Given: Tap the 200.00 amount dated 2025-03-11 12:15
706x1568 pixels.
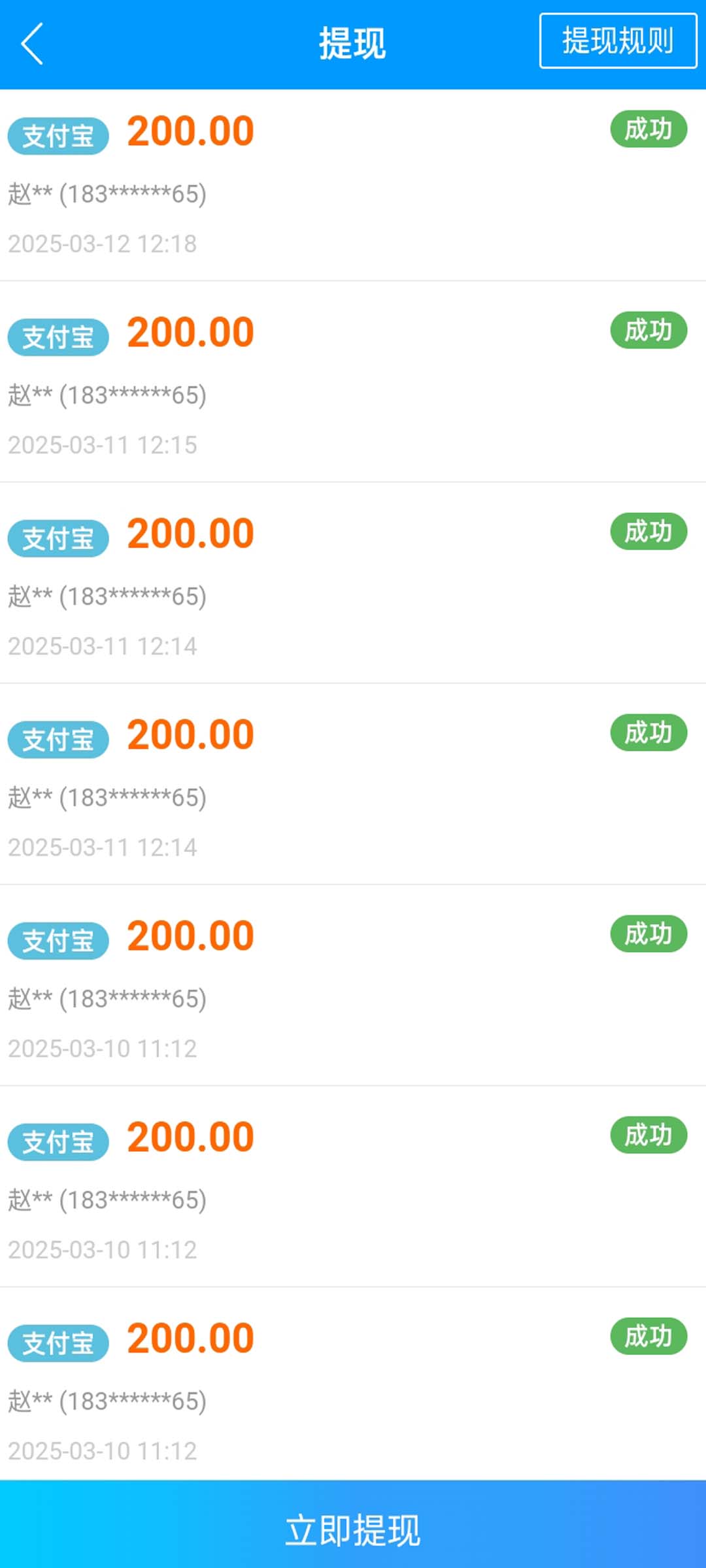Looking at the screenshot, I should coord(190,332).
